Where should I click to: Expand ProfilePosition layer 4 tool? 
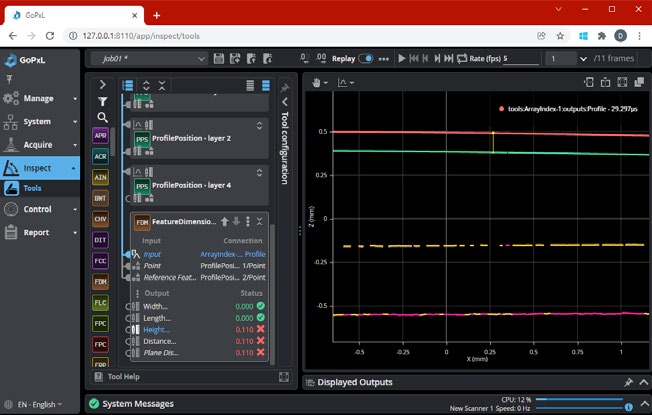pos(259,173)
